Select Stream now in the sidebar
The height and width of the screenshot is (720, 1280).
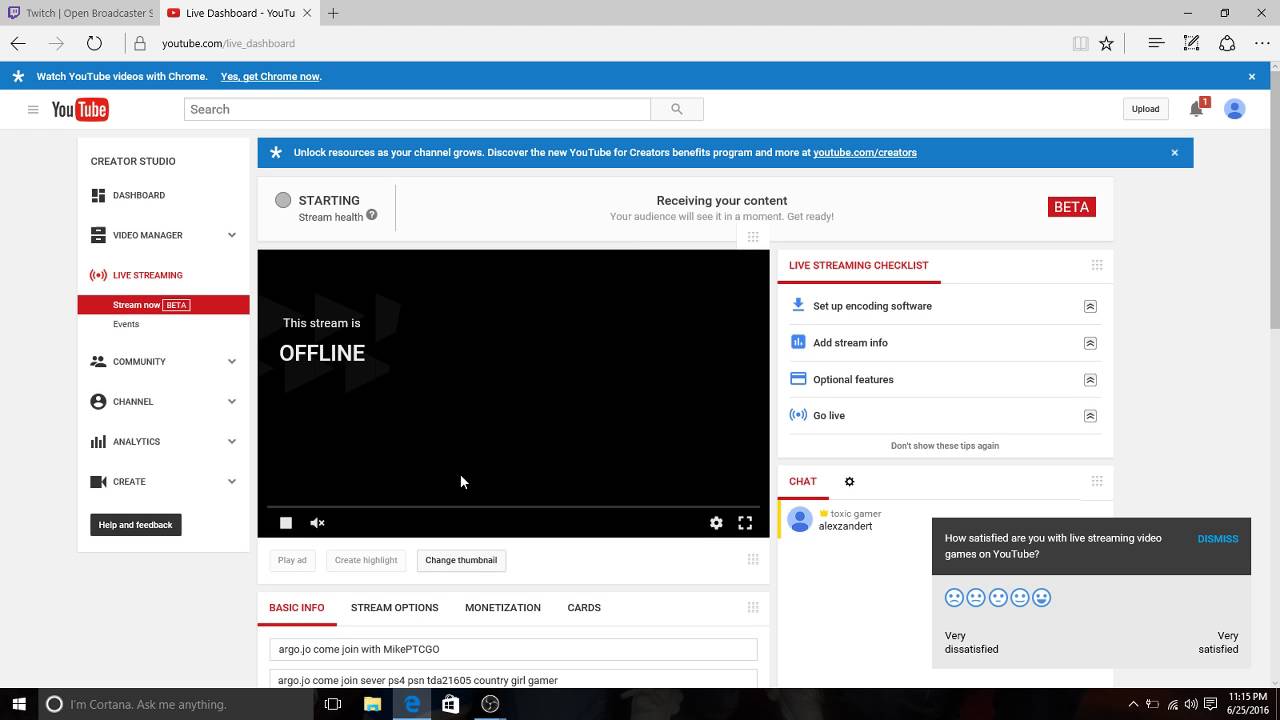pyautogui.click(x=163, y=305)
